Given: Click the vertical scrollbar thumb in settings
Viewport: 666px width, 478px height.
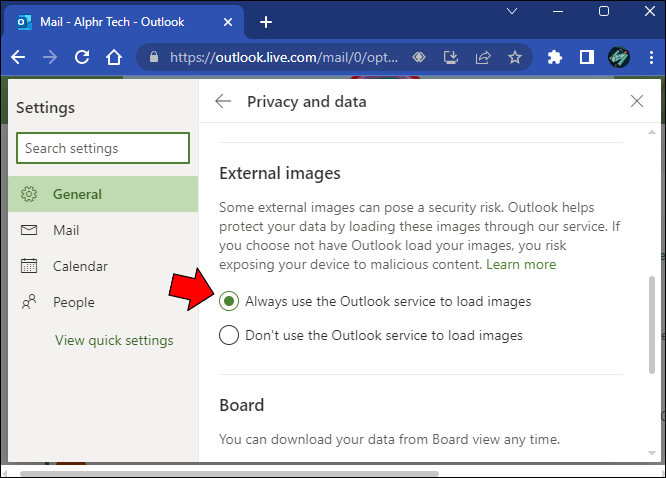Looking at the screenshot, I should coord(652,325).
